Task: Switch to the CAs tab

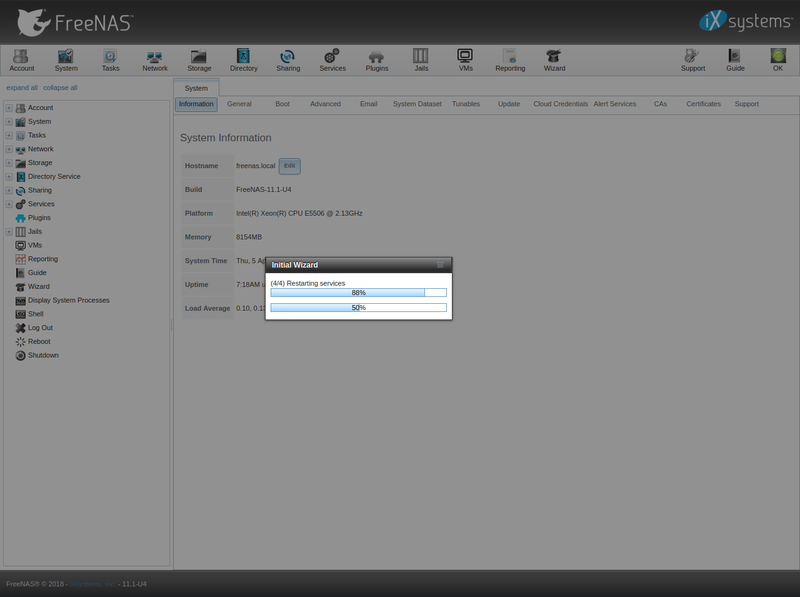Action: click(660, 104)
